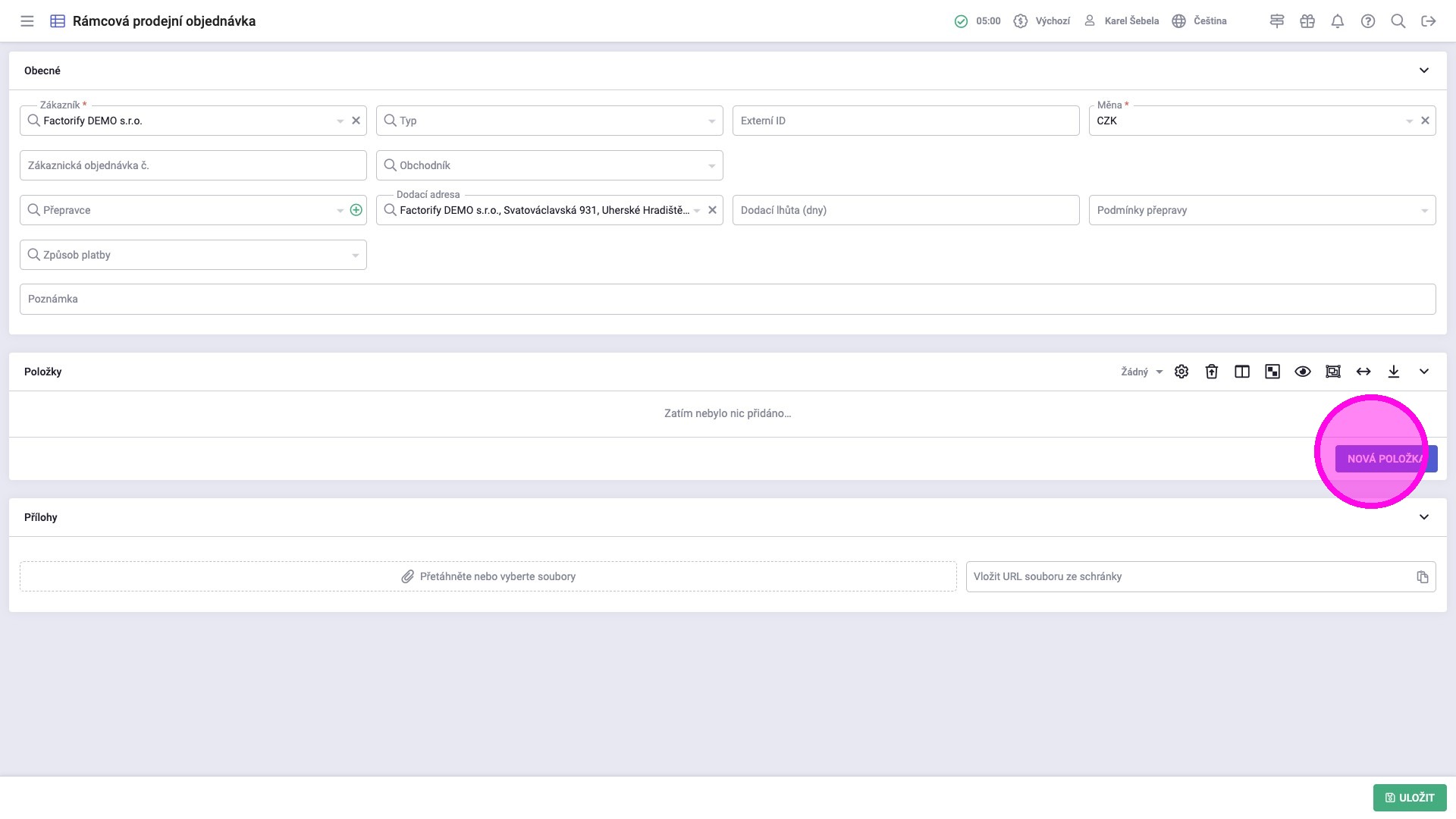The width and height of the screenshot is (1456, 819).
Task: Open the help question mark icon
Action: (x=1368, y=21)
